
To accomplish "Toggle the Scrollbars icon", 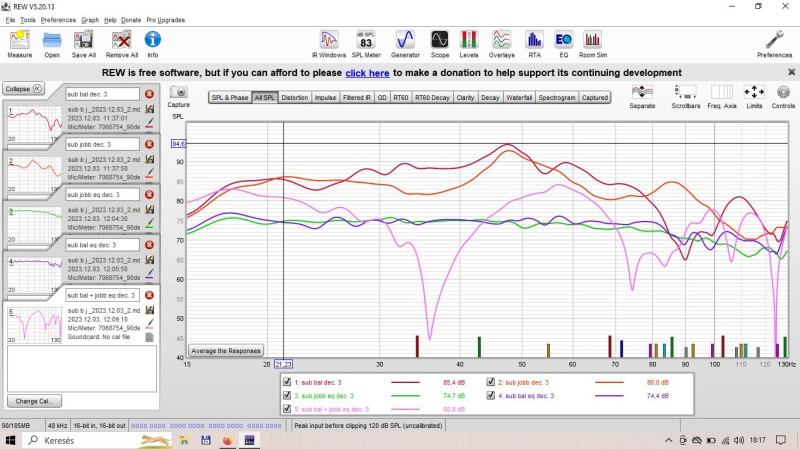I will pyautogui.click(x=686, y=96).
